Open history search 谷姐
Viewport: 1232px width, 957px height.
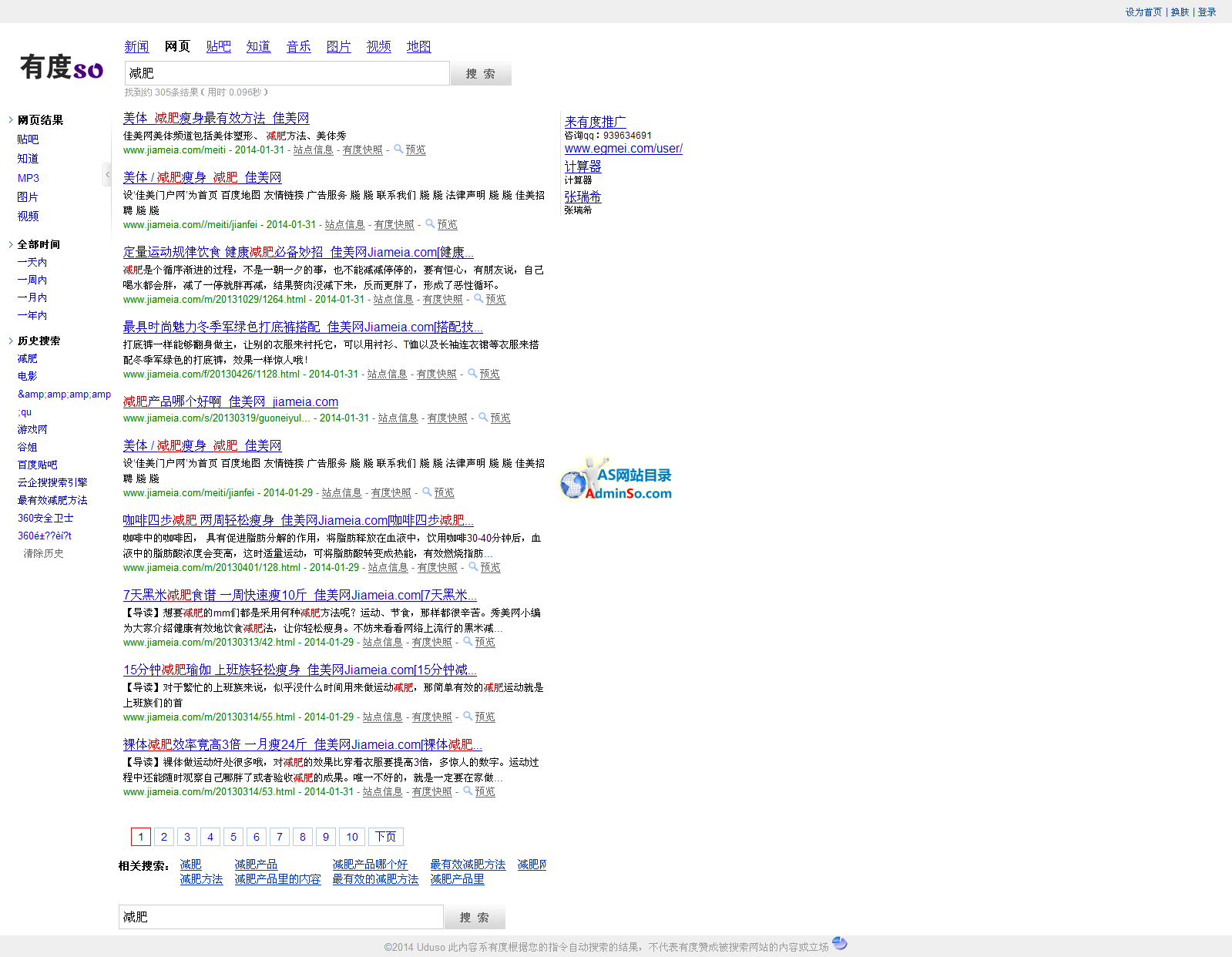tap(28, 447)
